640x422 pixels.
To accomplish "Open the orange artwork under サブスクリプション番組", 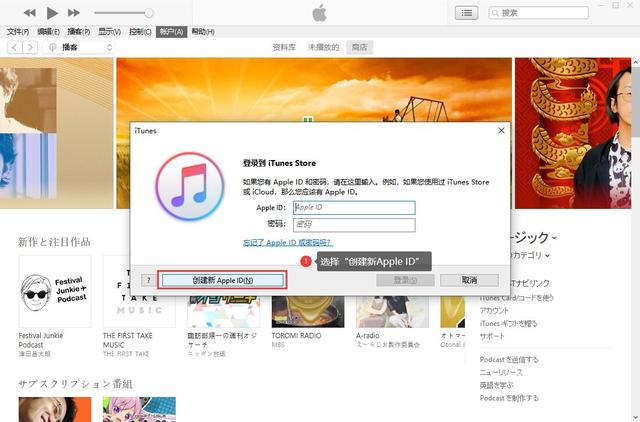I will pos(55,409).
